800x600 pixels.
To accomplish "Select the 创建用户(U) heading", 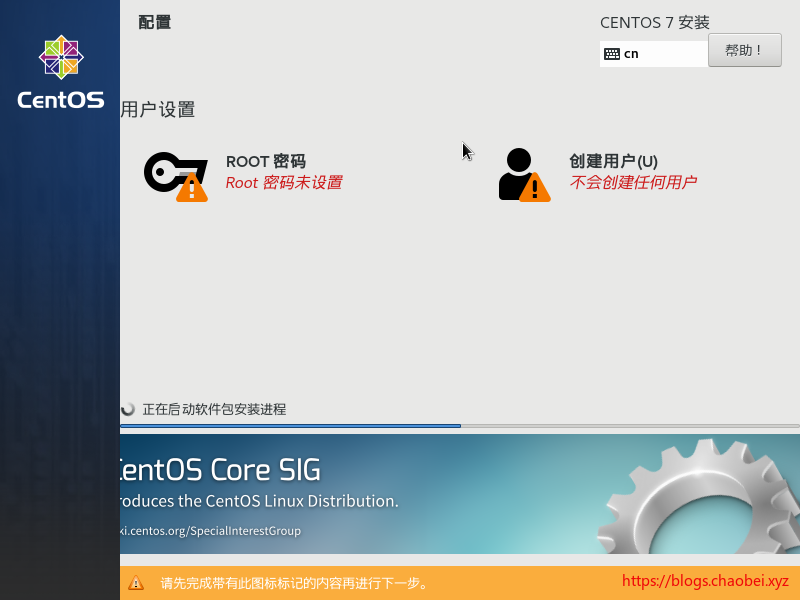I will click(x=613, y=161).
